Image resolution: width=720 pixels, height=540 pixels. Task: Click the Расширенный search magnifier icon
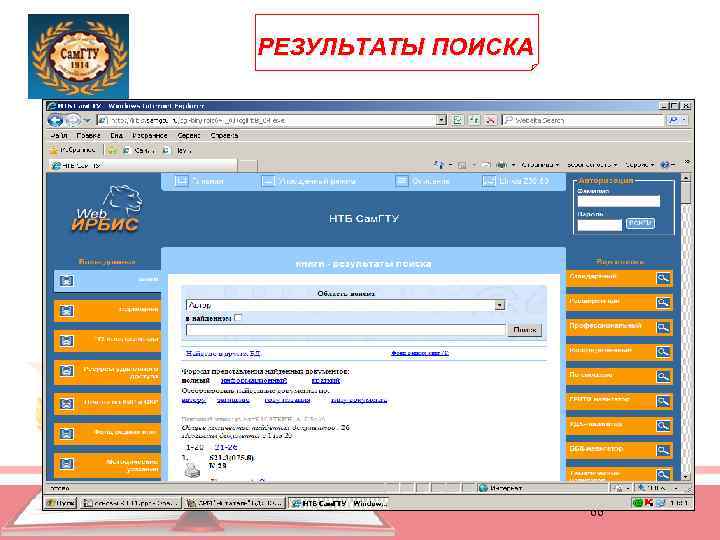coord(663,303)
